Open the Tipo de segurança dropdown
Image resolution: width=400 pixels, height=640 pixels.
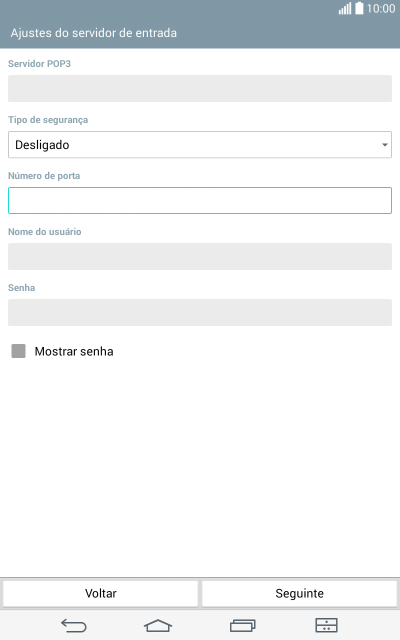point(200,144)
